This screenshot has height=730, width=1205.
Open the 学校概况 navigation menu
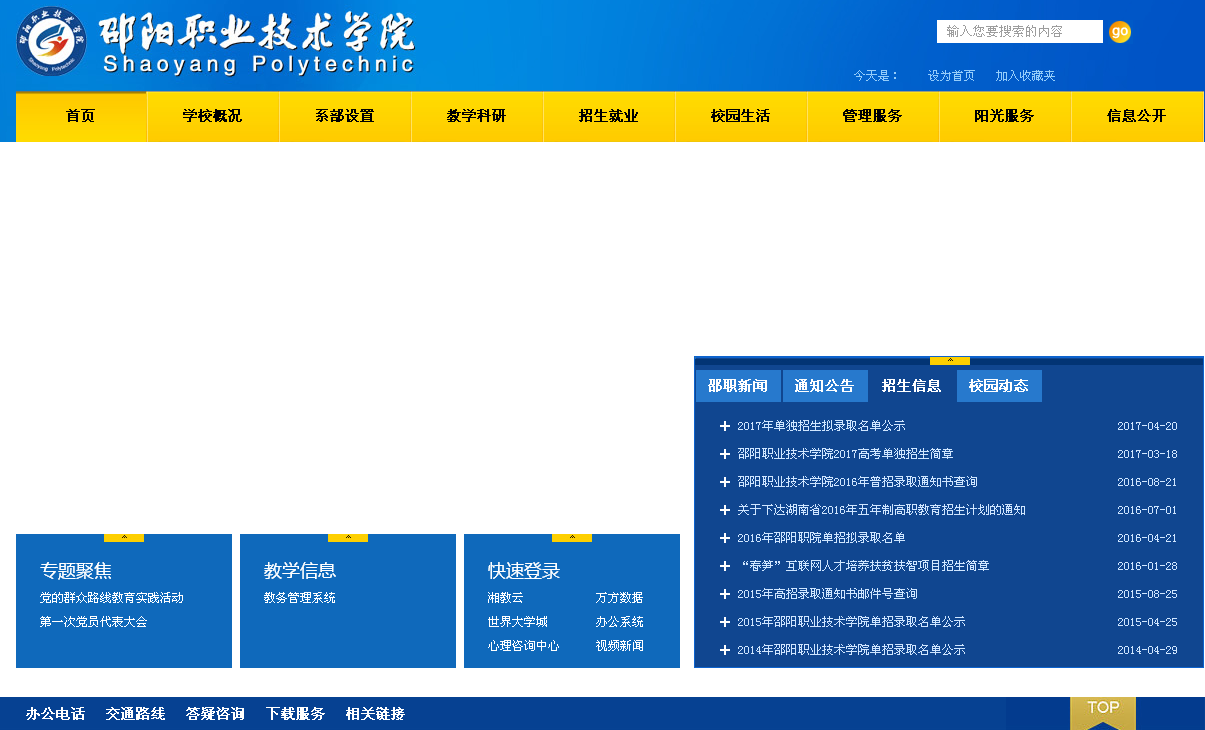[212, 116]
